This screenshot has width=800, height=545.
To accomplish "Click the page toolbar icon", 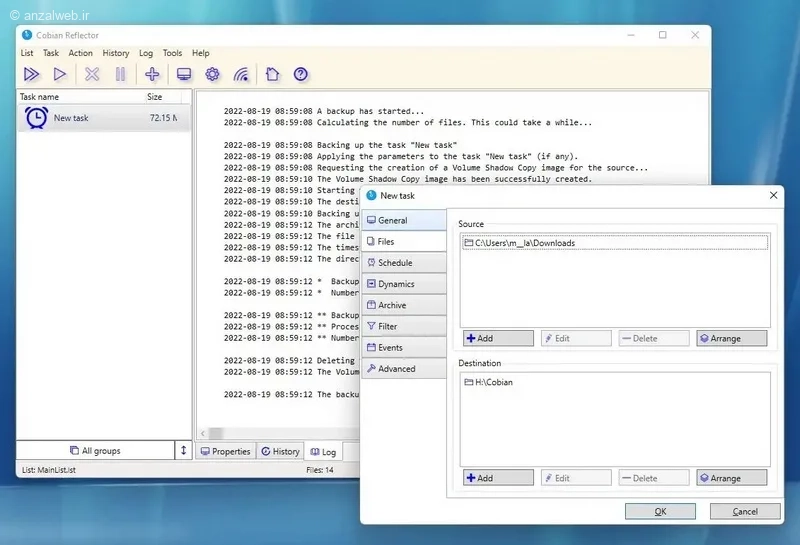I will tap(272, 75).
